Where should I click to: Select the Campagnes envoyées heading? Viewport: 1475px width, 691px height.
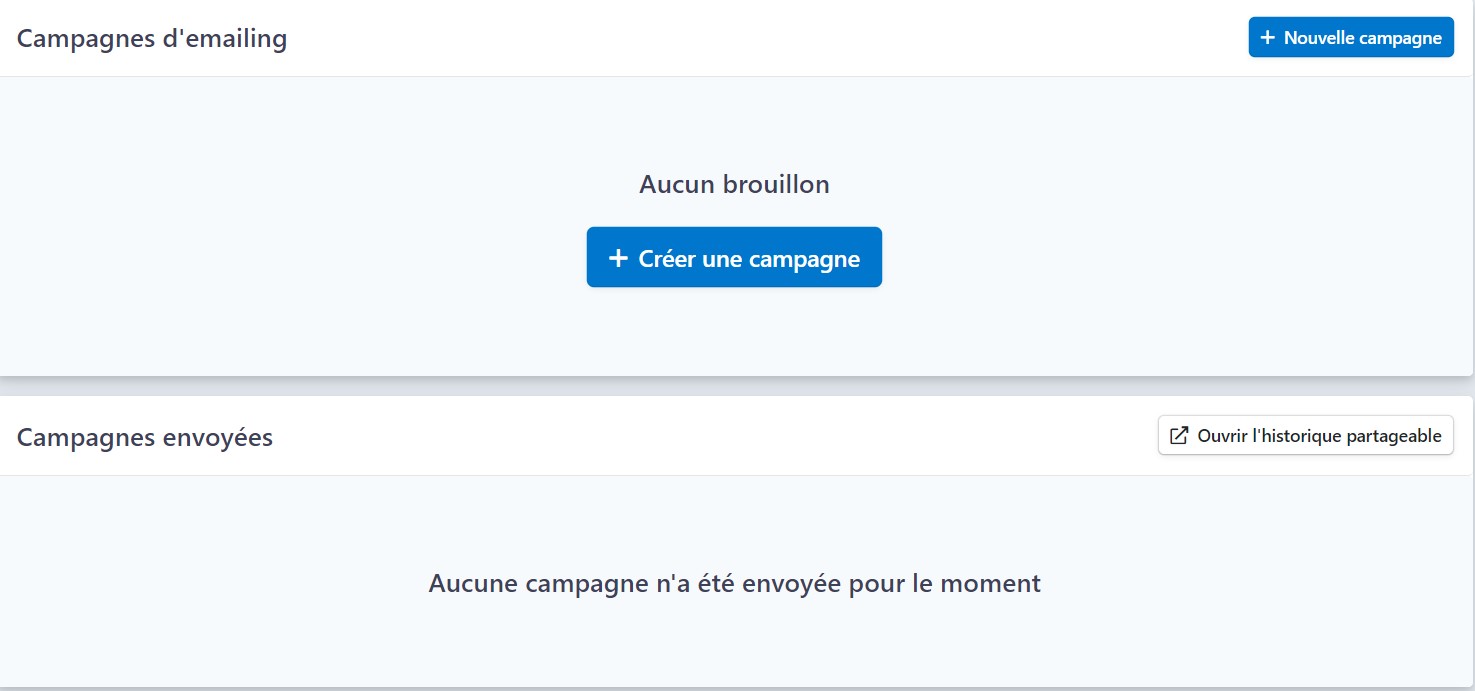[x=145, y=437]
